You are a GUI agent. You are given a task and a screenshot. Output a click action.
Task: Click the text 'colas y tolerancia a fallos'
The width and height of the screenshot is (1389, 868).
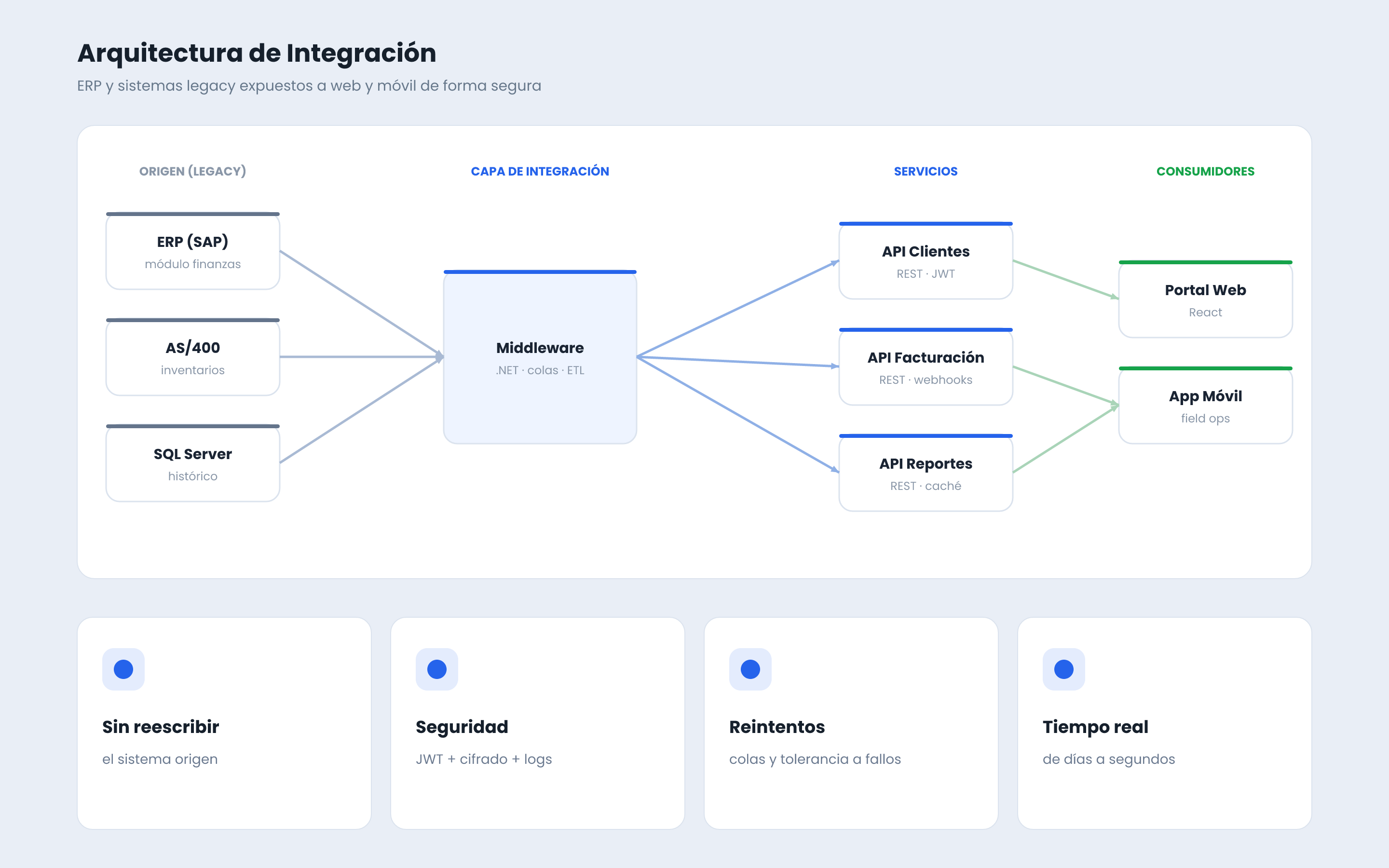click(815, 759)
